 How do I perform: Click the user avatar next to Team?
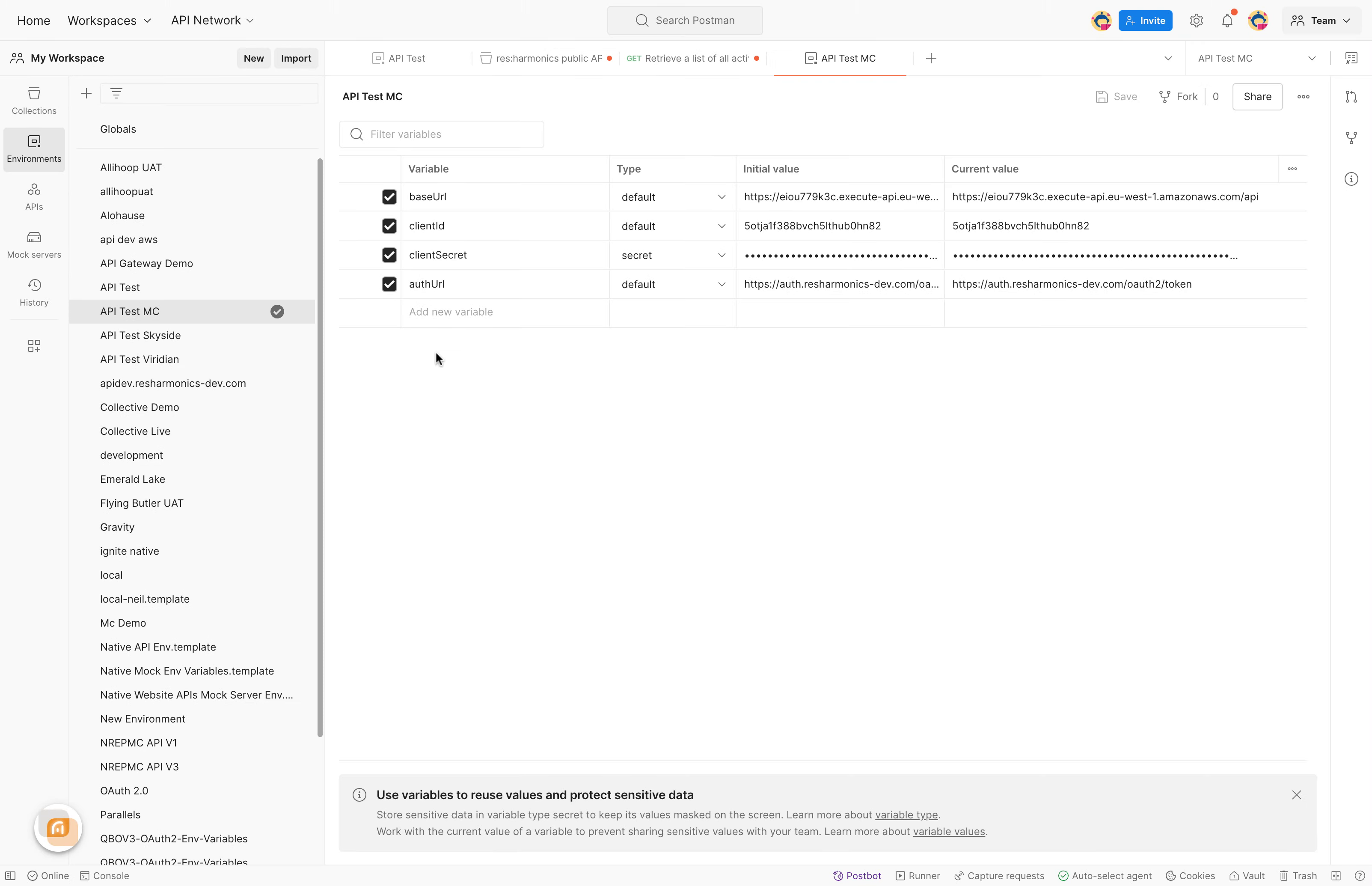coord(1258,21)
